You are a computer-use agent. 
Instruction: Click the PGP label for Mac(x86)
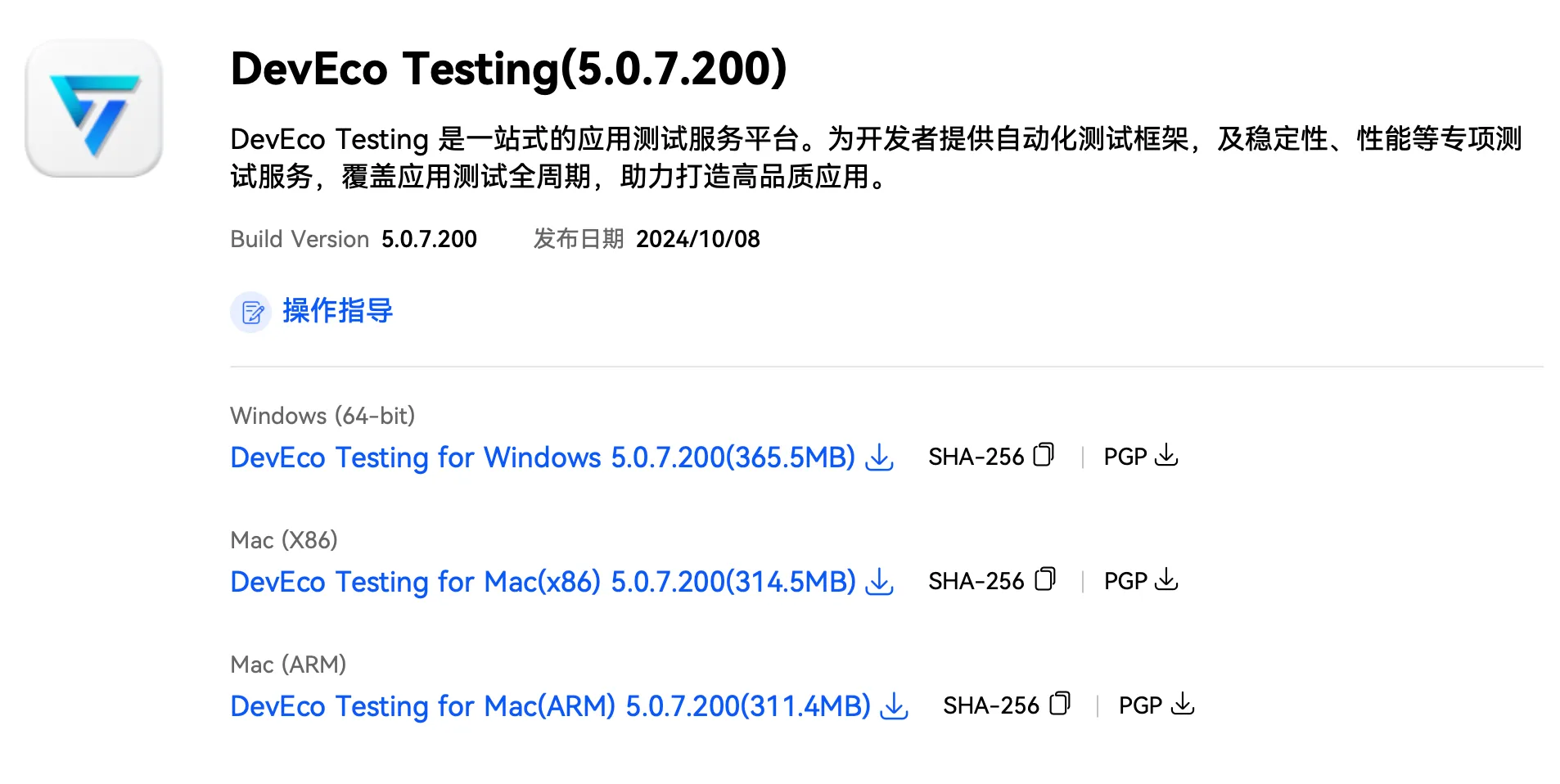(x=1125, y=581)
